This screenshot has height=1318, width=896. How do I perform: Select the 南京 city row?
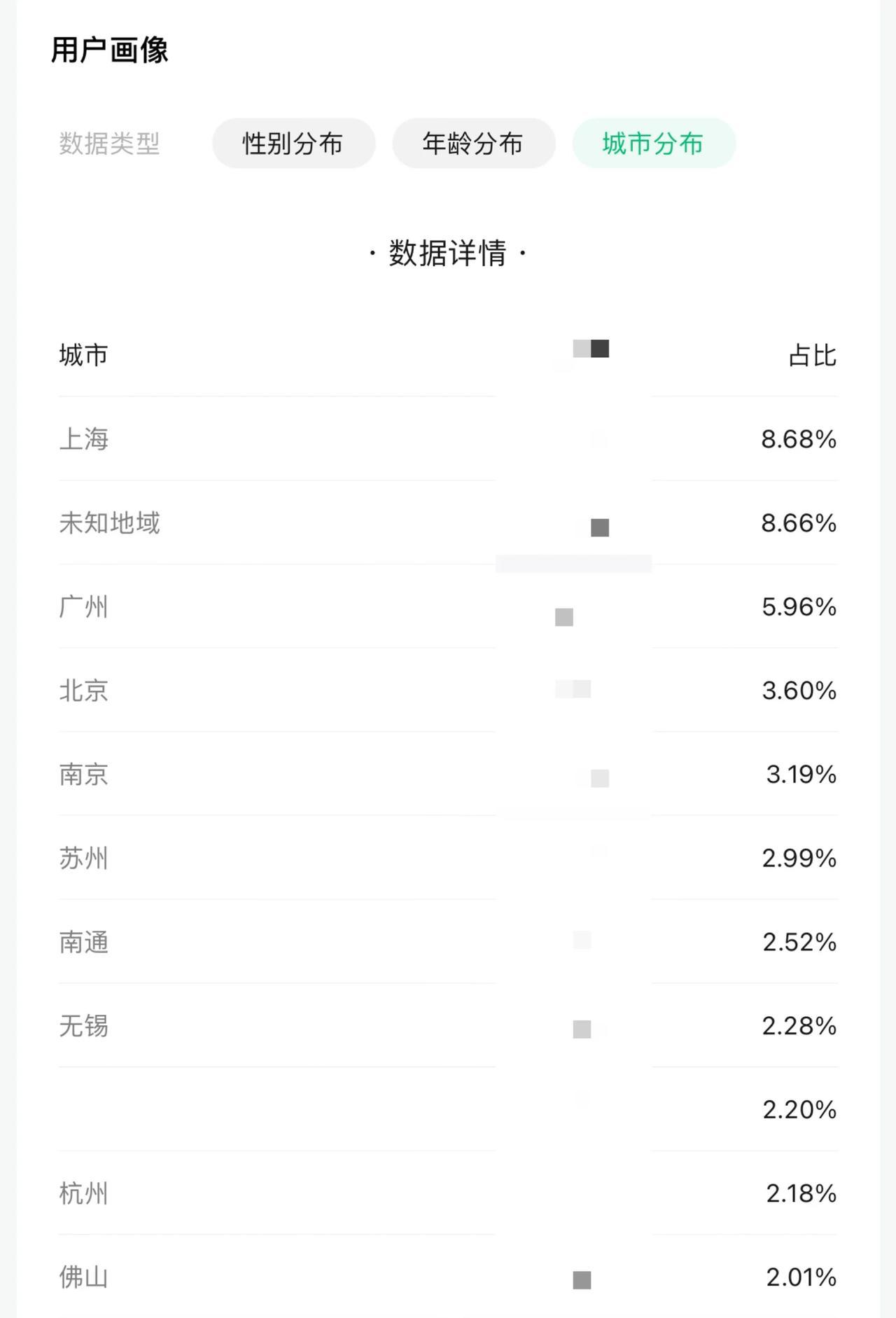tap(448, 775)
